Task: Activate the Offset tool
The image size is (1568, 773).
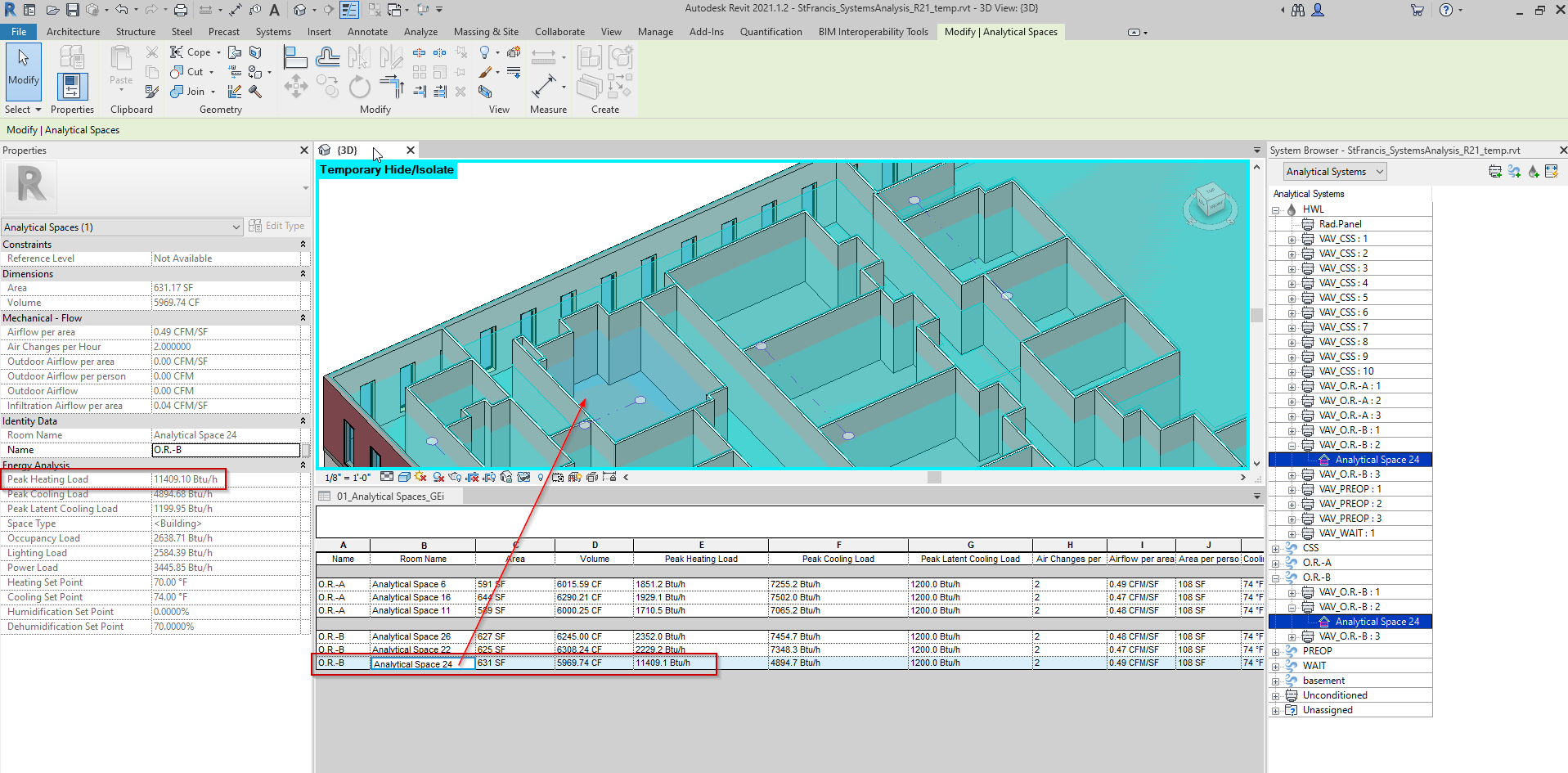Action: pos(327,58)
